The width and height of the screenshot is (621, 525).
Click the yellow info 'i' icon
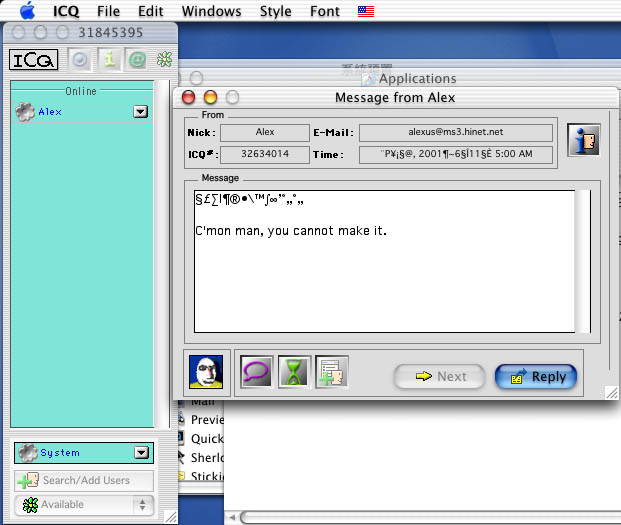pyautogui.click(x=109, y=60)
